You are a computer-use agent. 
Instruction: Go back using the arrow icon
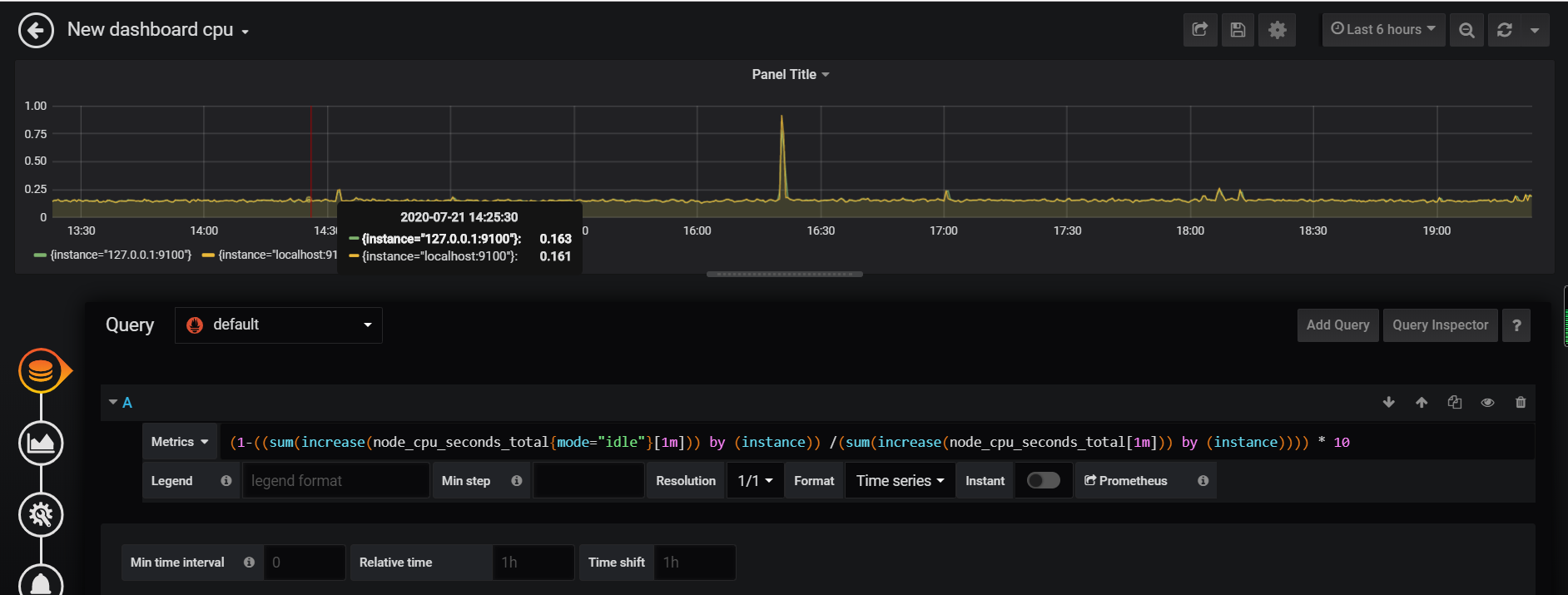coord(36,31)
